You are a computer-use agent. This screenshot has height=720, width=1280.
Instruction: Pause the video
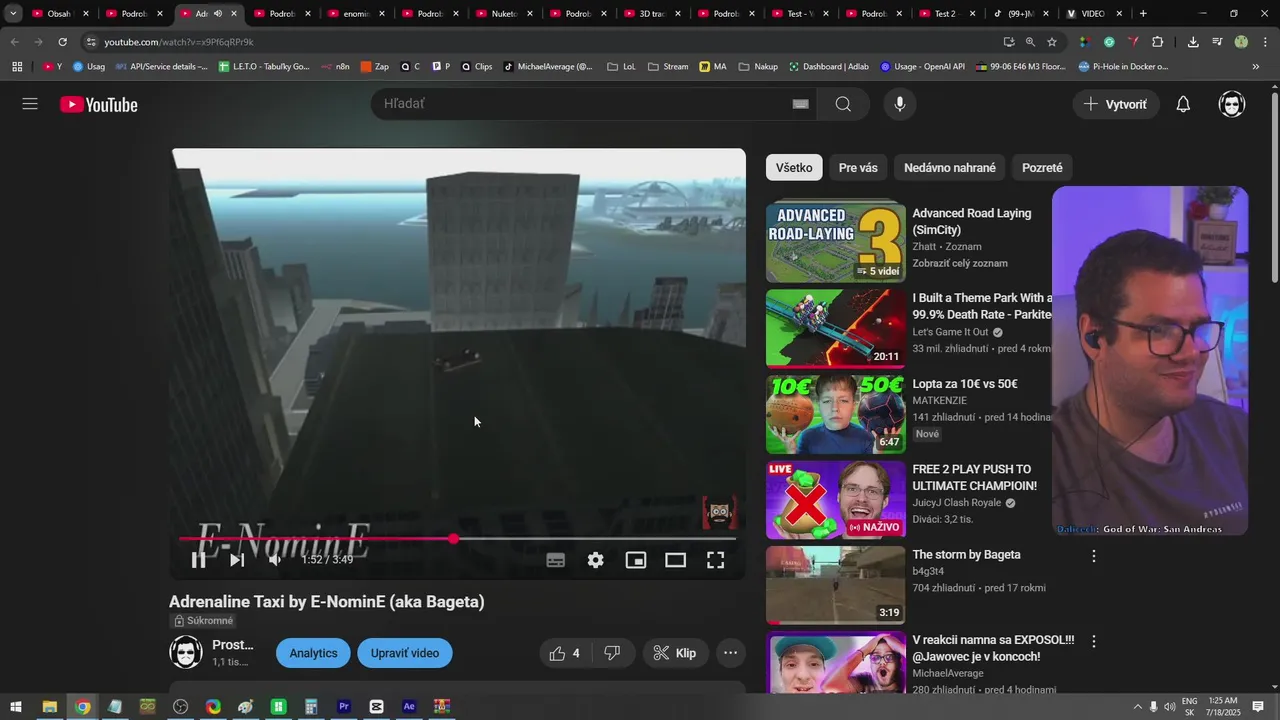[x=198, y=560]
